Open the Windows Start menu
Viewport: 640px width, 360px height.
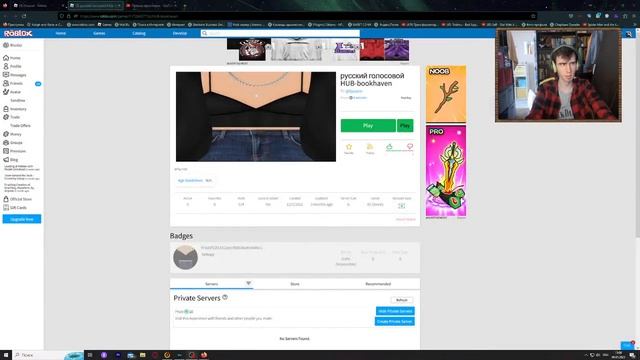click(6, 355)
